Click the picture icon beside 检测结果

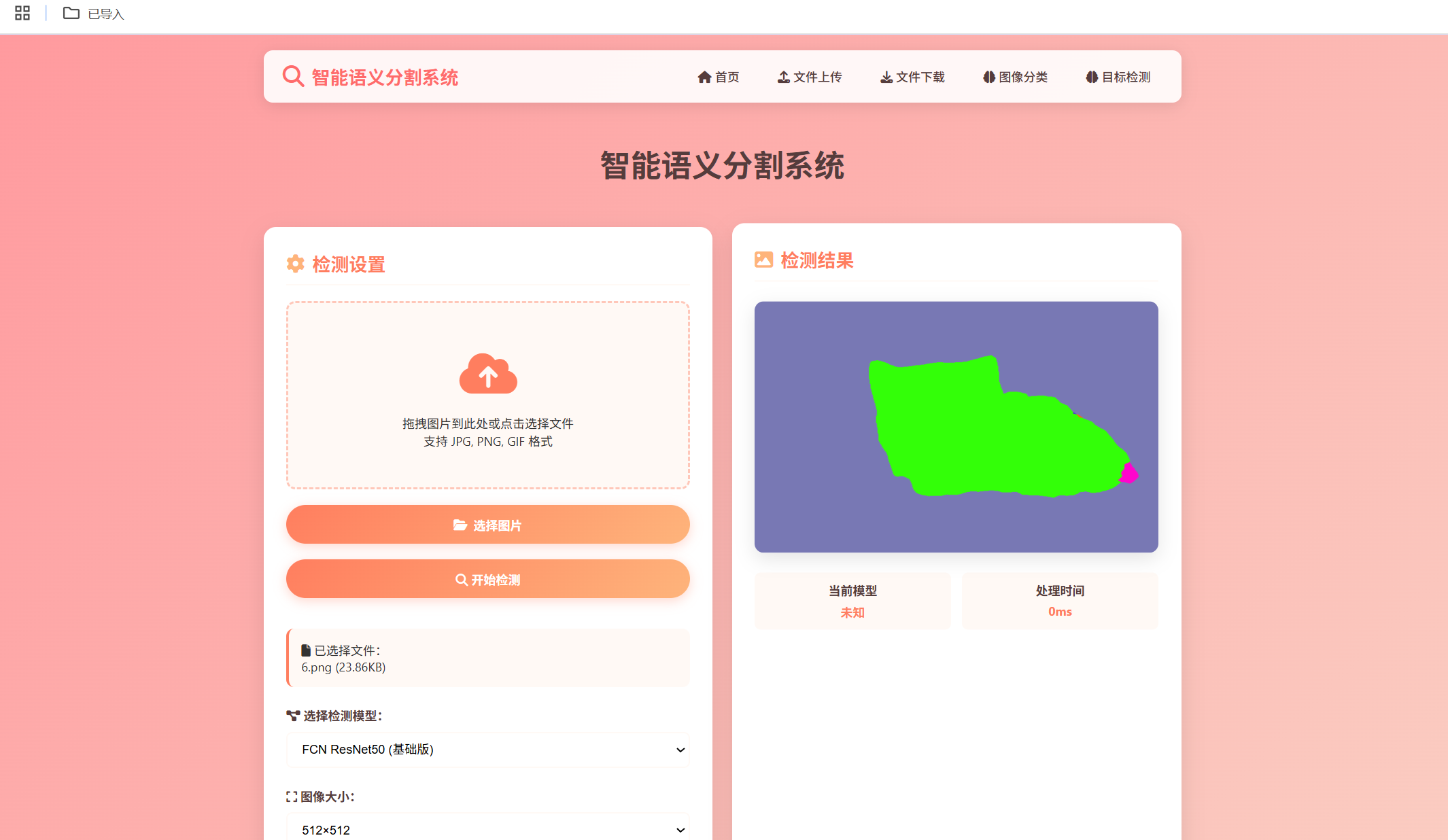pyautogui.click(x=764, y=260)
